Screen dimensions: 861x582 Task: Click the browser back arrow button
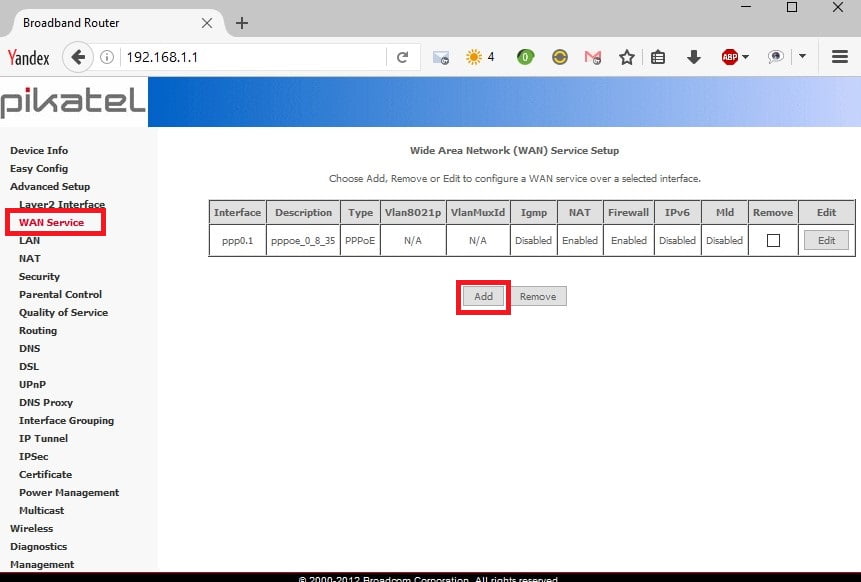pos(78,57)
